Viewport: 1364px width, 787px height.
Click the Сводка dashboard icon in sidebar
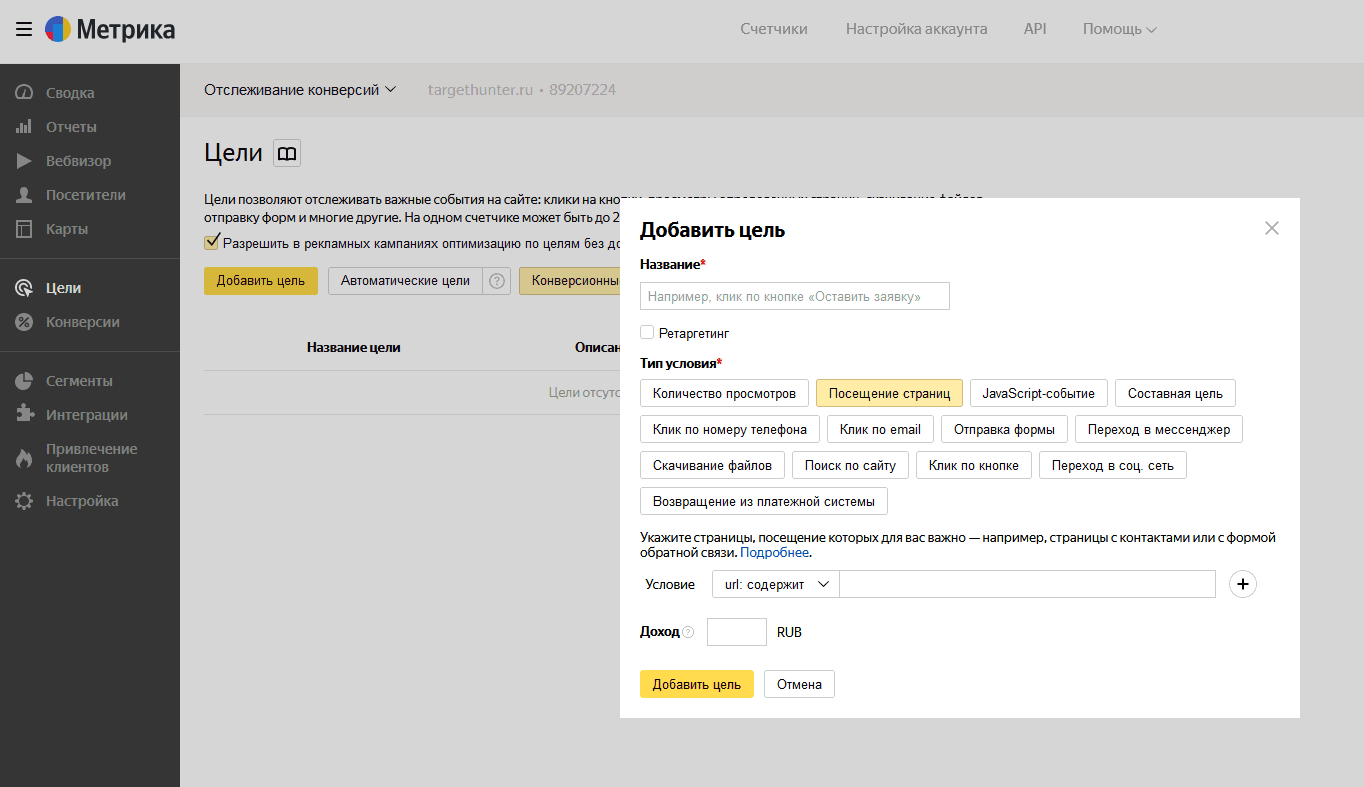(x=25, y=93)
